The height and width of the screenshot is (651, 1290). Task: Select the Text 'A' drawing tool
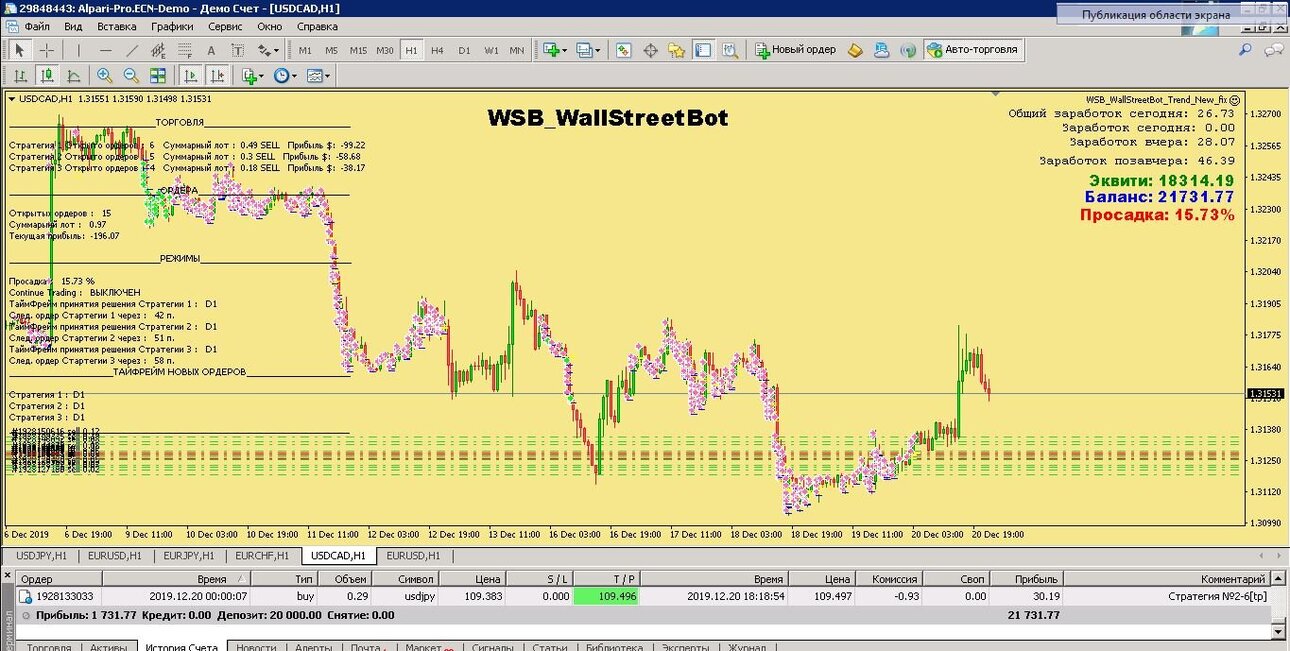pyautogui.click(x=211, y=50)
